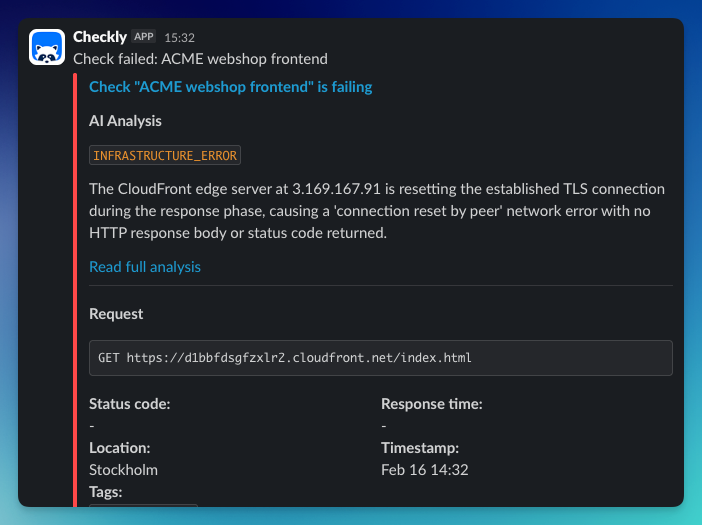Click the Location field label
The height and width of the screenshot is (525, 702).
point(119,448)
